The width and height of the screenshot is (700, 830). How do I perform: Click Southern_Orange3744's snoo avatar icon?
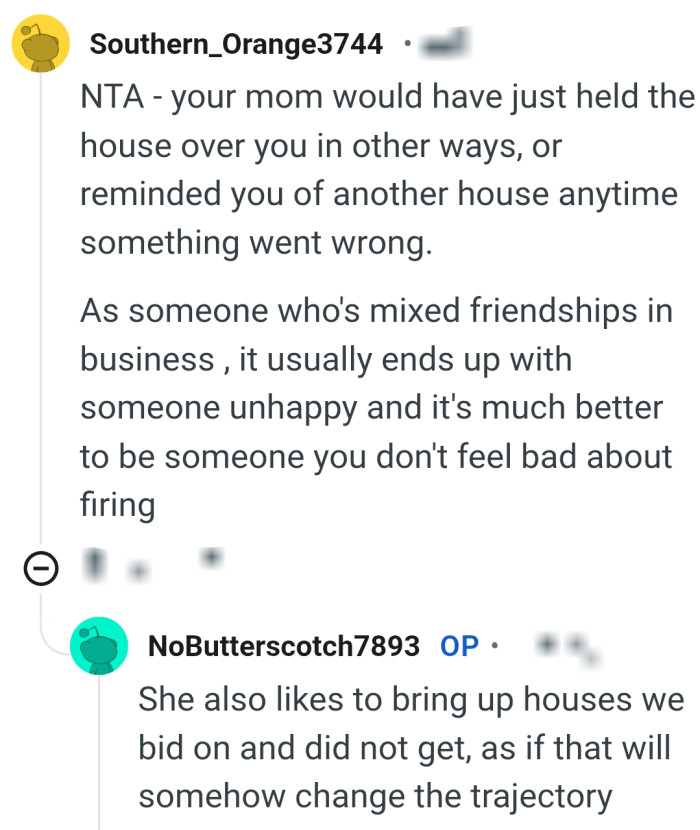40,44
